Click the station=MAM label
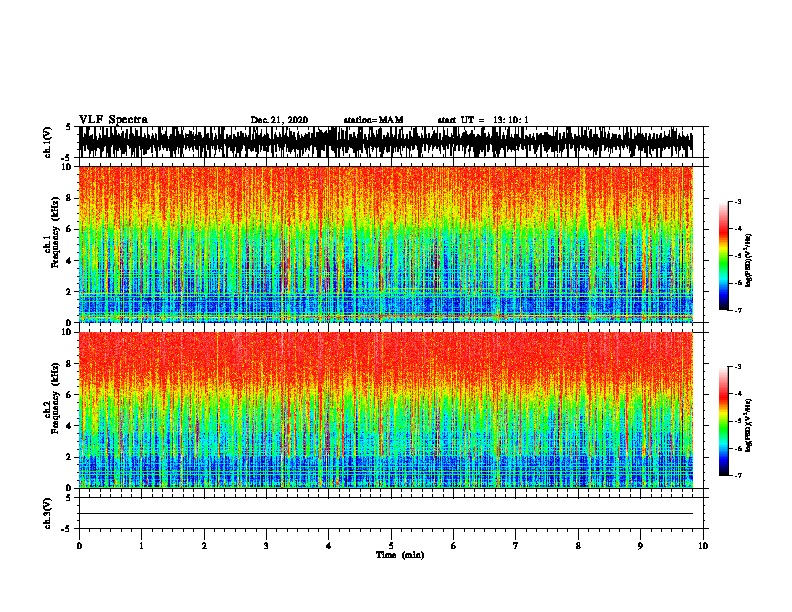The width and height of the screenshot is (792, 612). coord(373,120)
